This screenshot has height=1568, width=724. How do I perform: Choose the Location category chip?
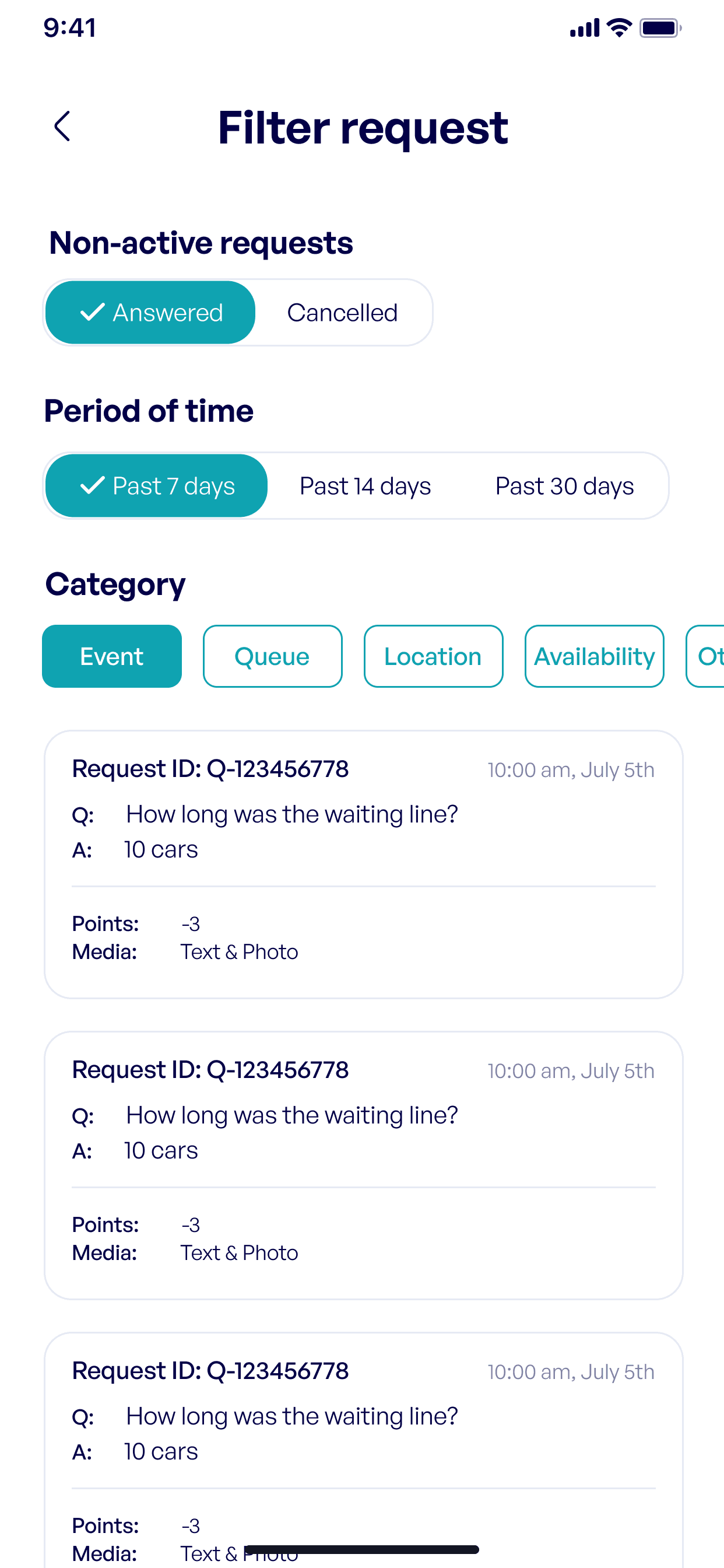(x=433, y=656)
